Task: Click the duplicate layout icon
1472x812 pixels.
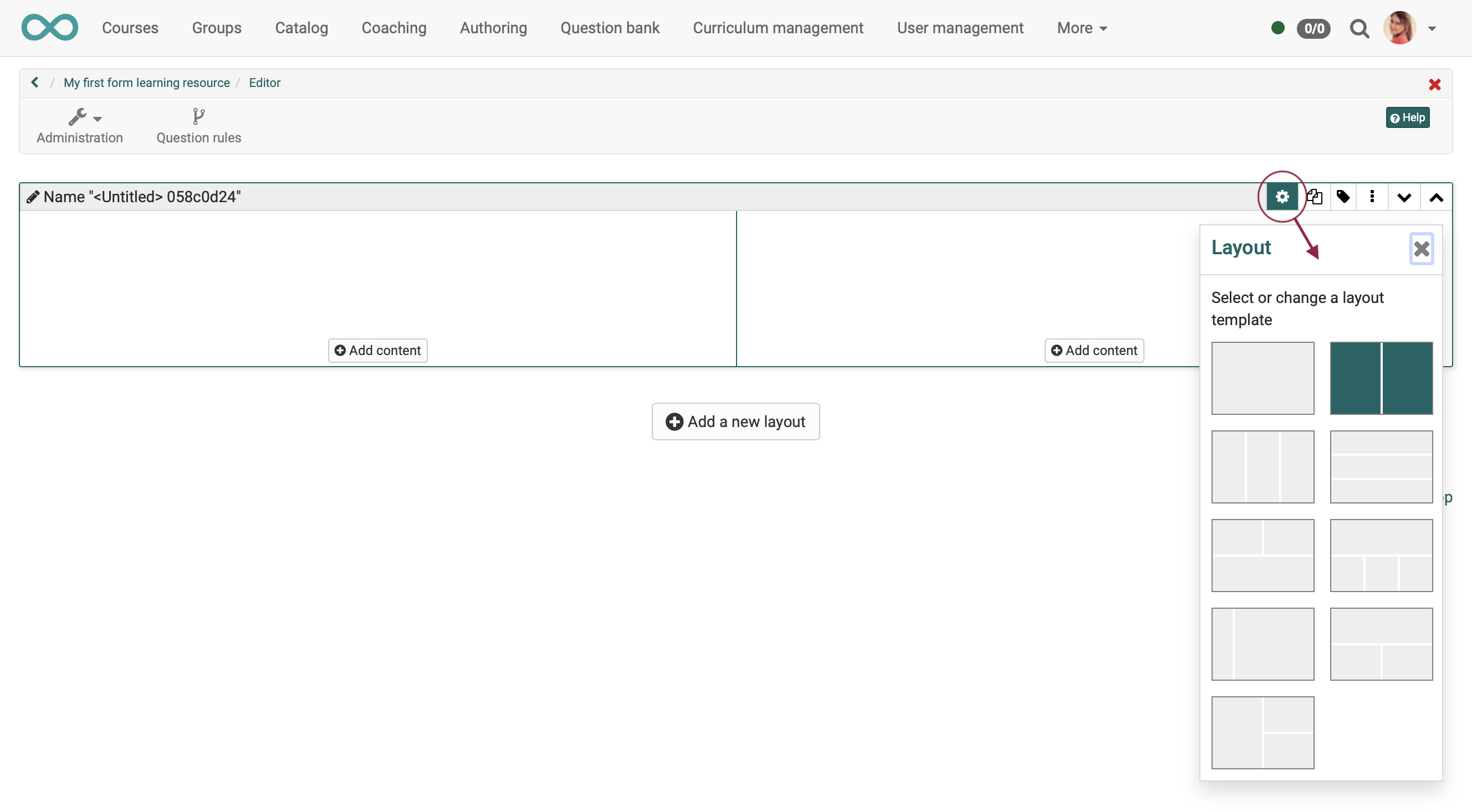Action: click(1314, 197)
